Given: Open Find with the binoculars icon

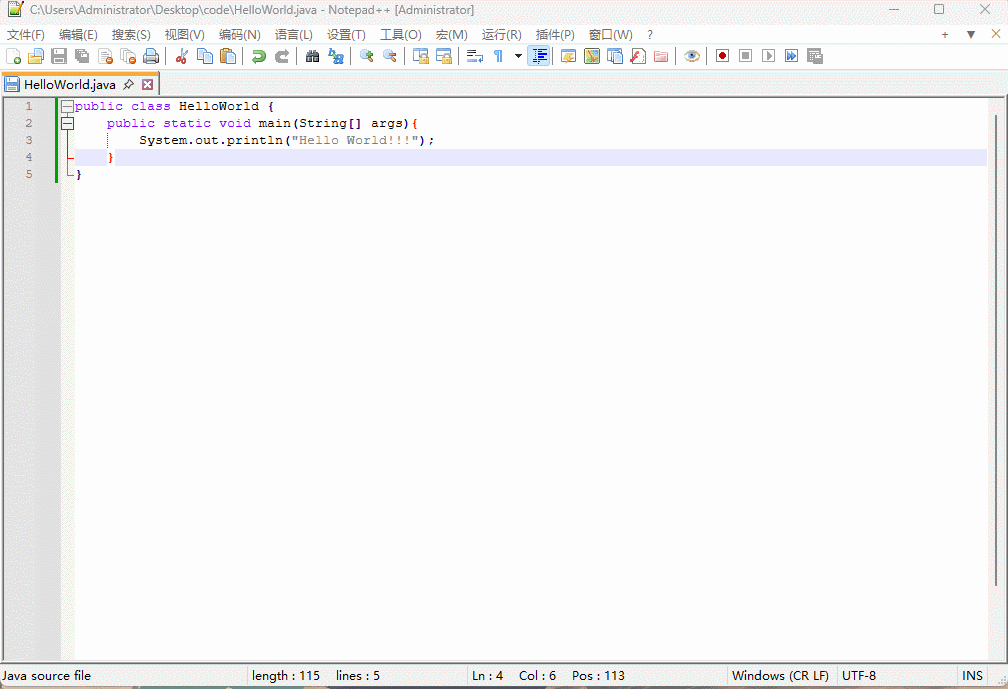Looking at the screenshot, I should pyautogui.click(x=312, y=56).
